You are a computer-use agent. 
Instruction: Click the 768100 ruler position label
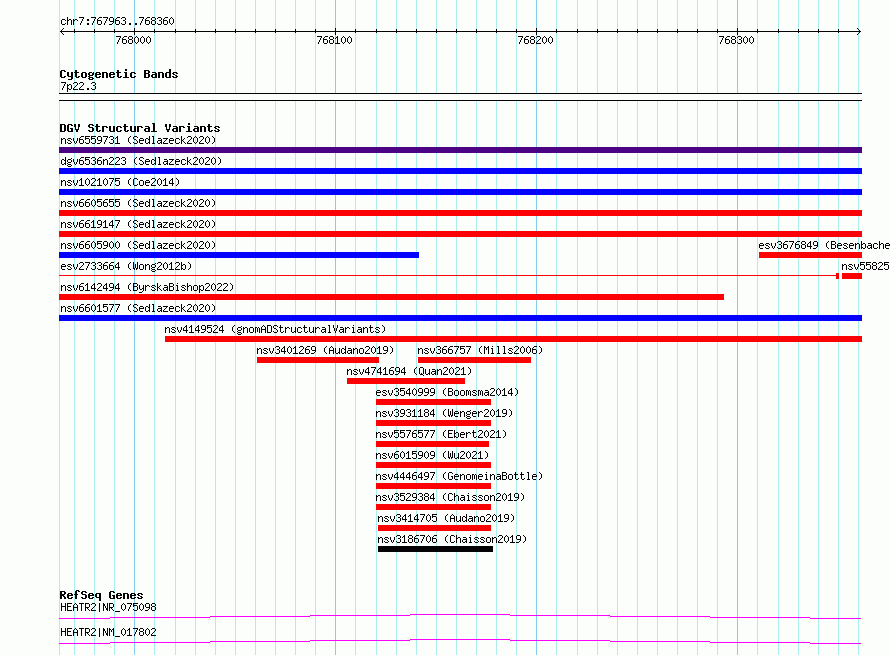334,40
